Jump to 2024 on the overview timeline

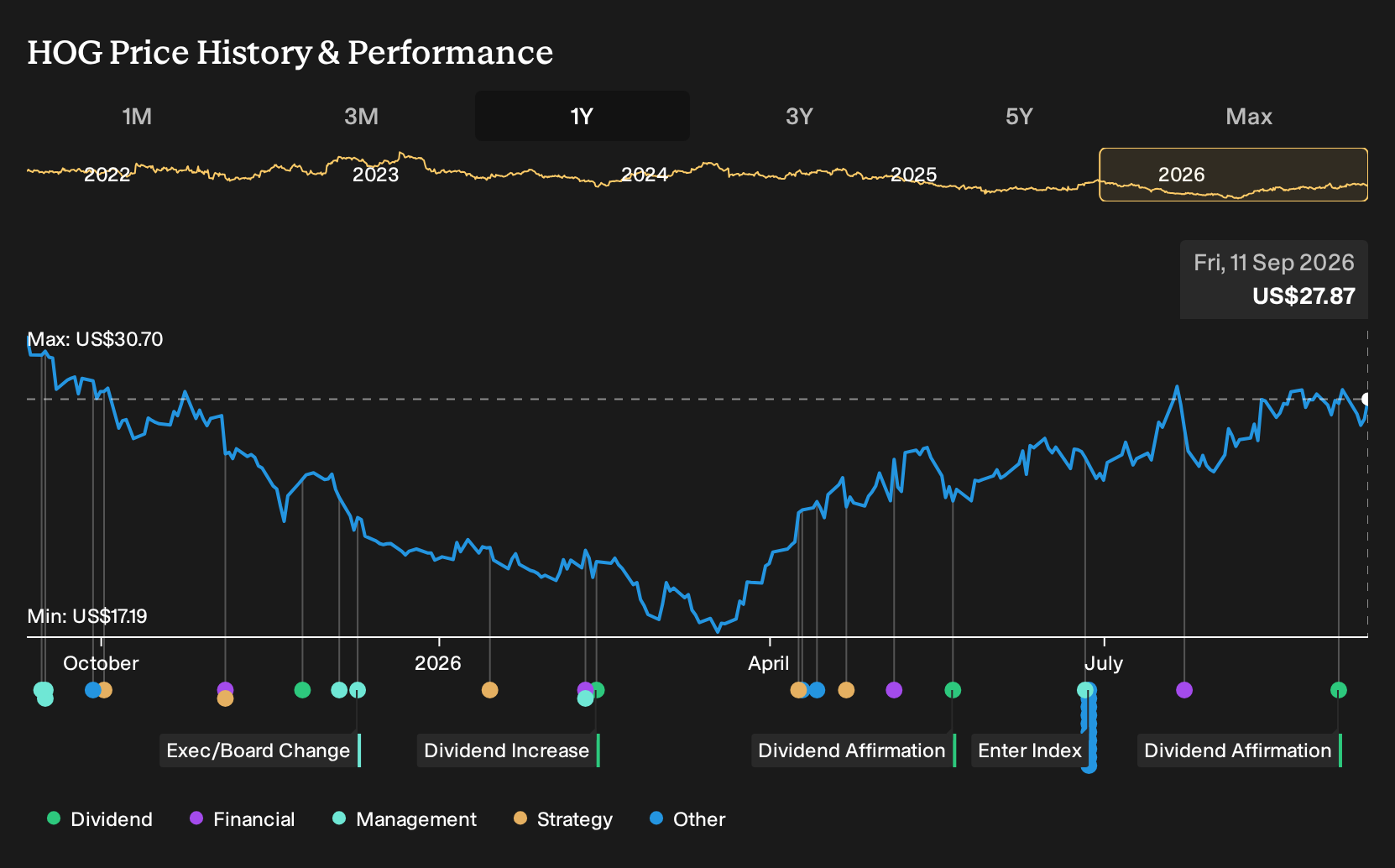pyautogui.click(x=645, y=175)
